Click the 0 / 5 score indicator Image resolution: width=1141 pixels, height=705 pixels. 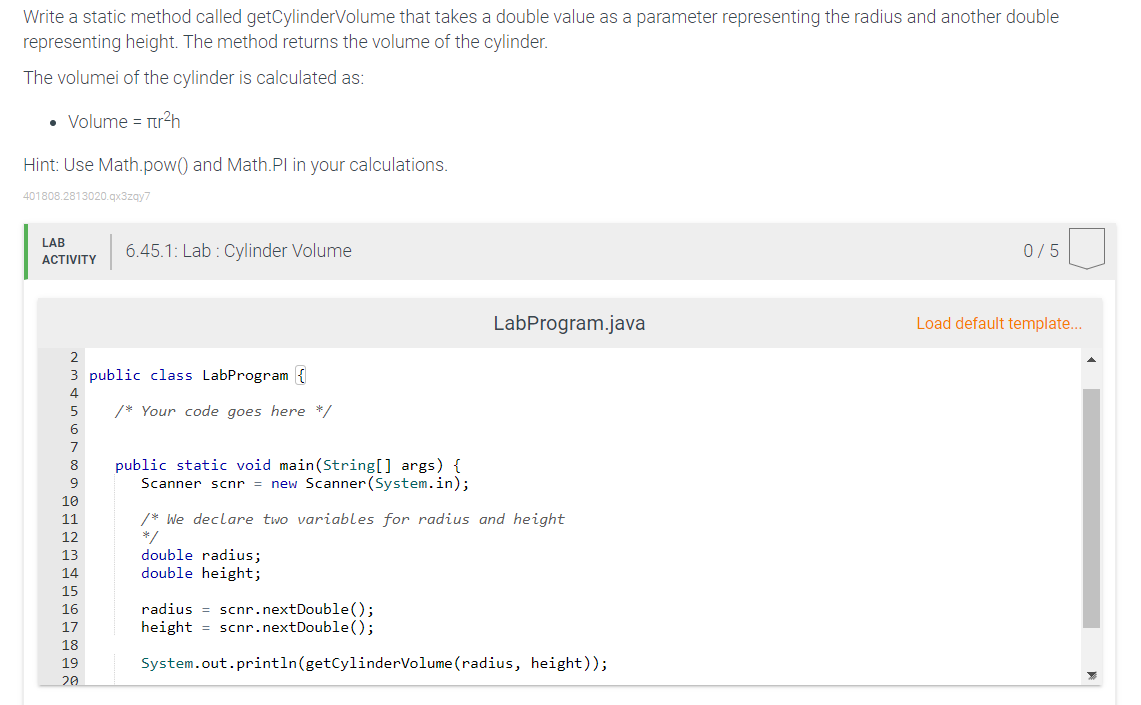1041,250
